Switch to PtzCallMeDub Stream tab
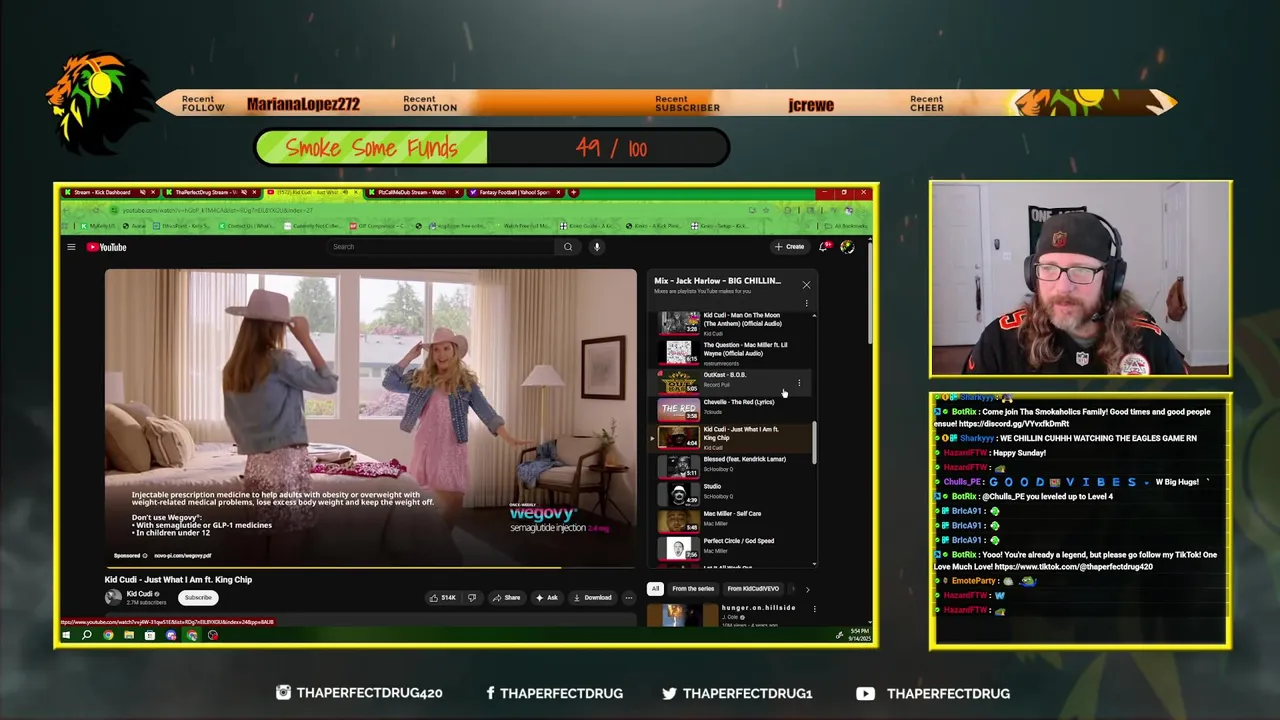The image size is (1280, 720). click(415, 192)
